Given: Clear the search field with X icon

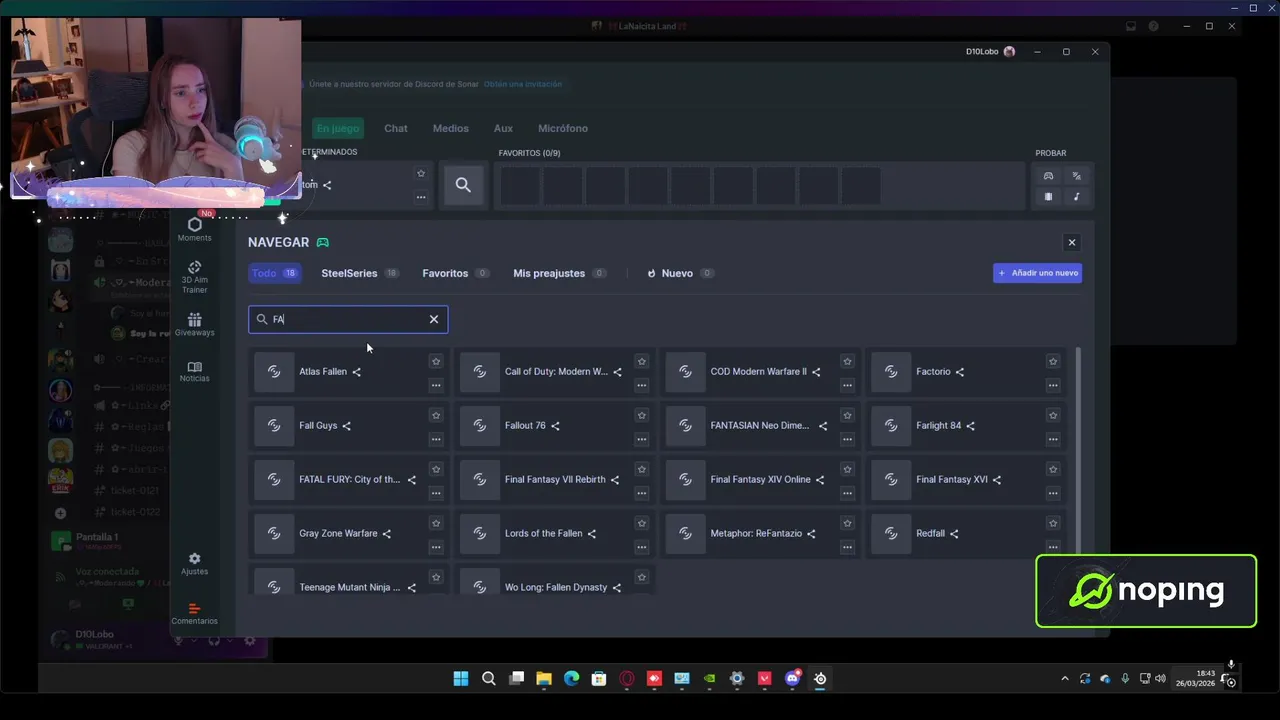Looking at the screenshot, I should (x=434, y=319).
